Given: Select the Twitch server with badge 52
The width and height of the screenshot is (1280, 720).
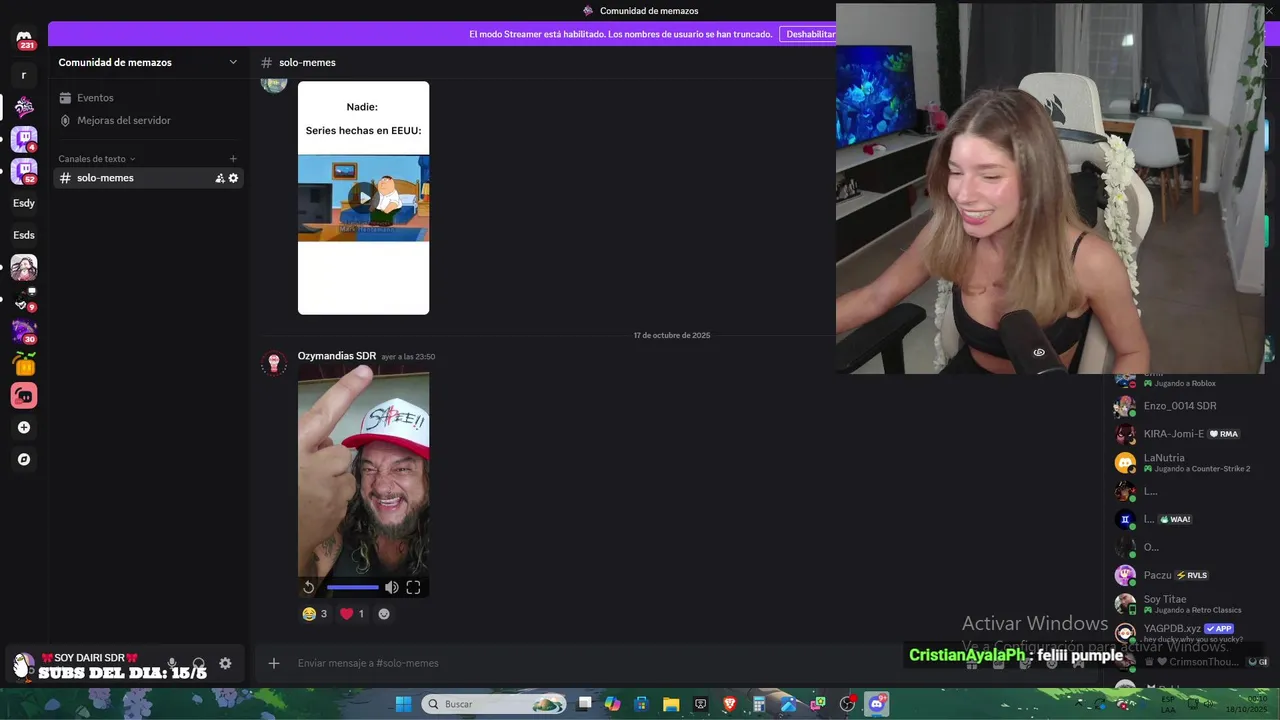Looking at the screenshot, I should click(24, 171).
